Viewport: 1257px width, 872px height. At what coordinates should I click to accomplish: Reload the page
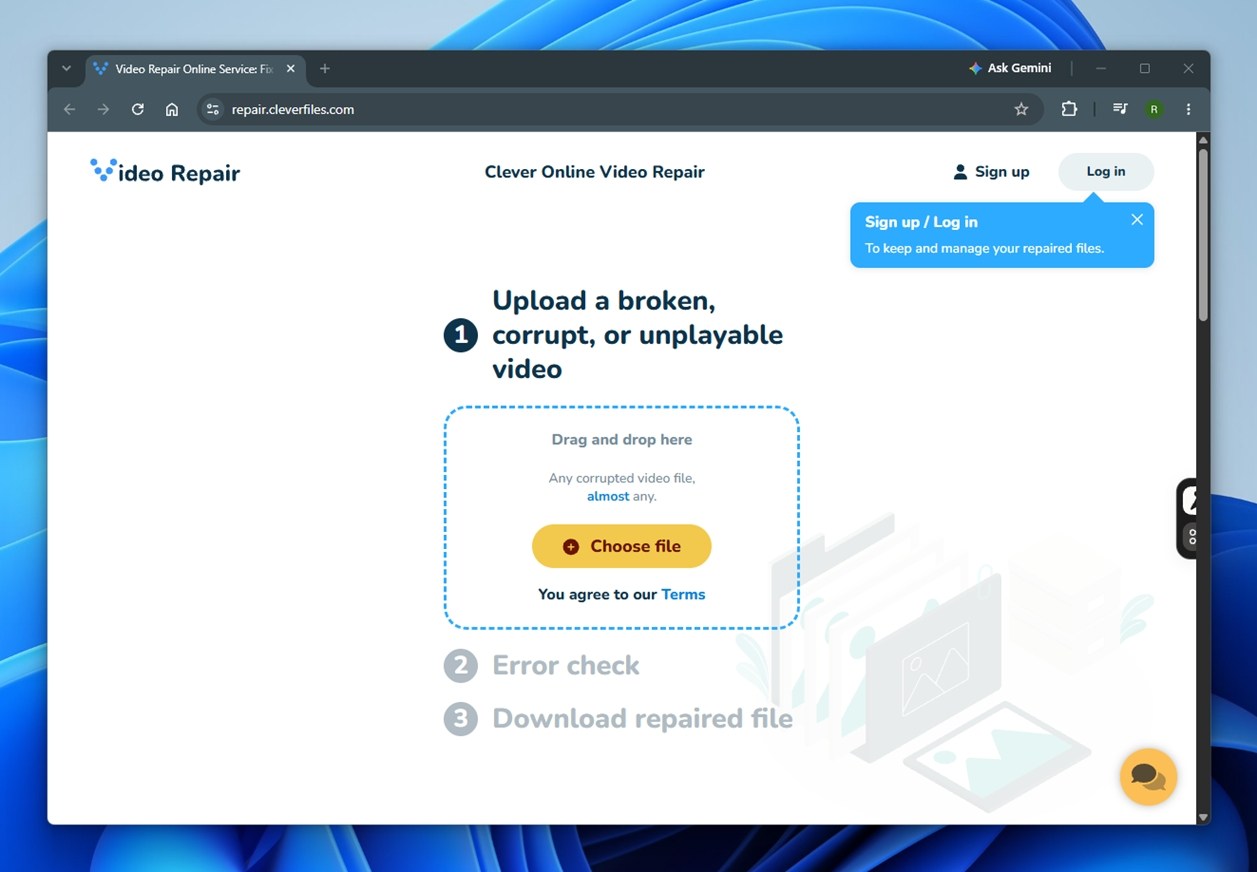click(x=138, y=109)
